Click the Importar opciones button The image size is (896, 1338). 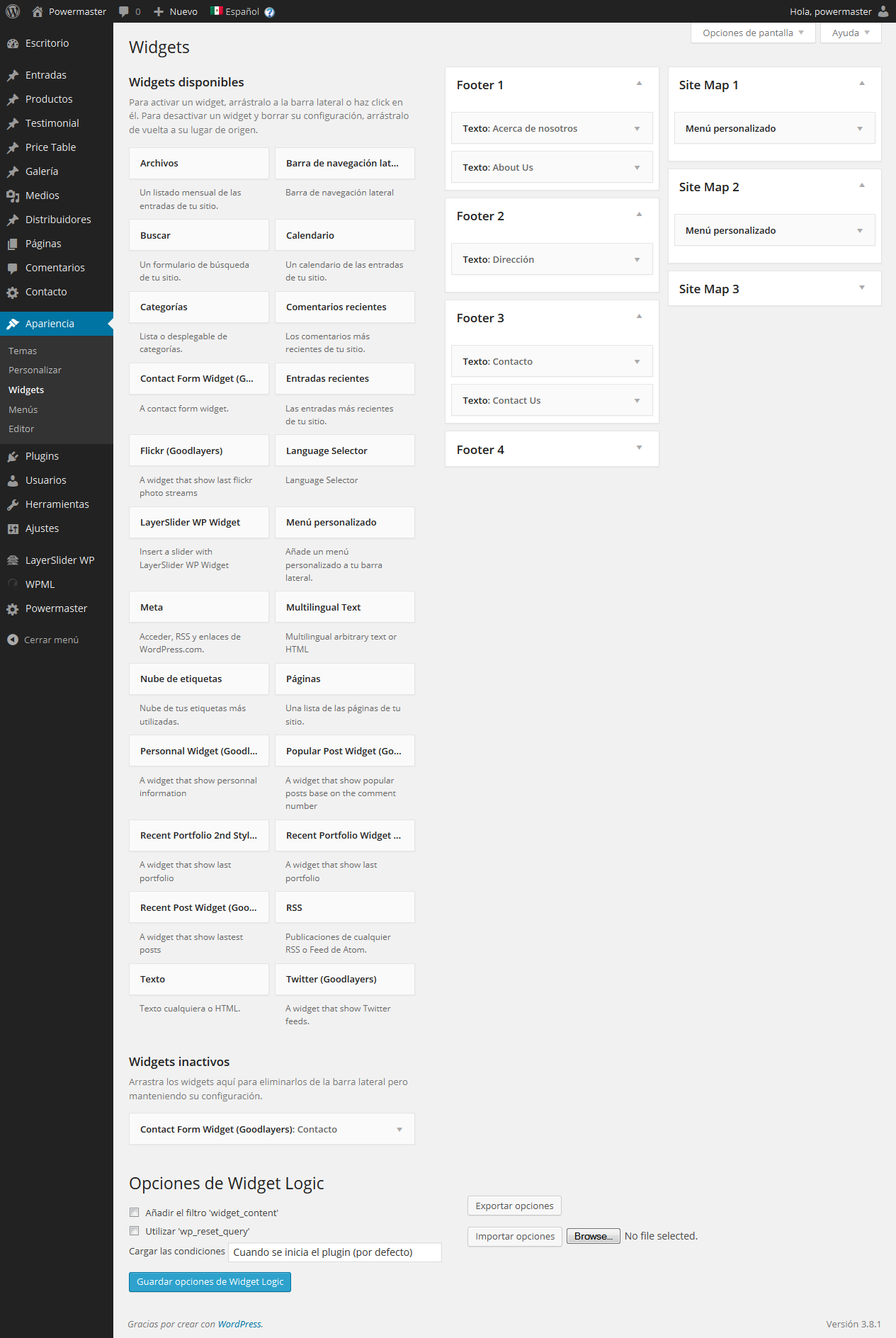tap(515, 1236)
